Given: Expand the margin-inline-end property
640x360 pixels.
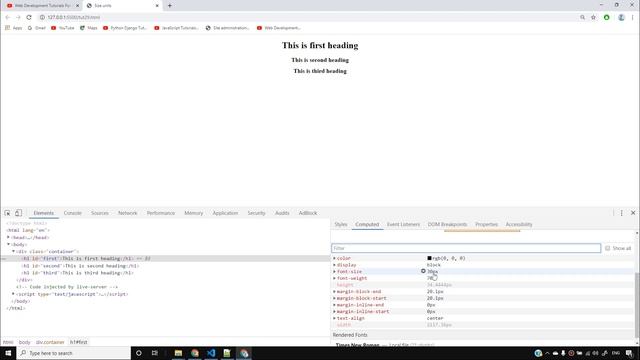Looking at the screenshot, I should [x=334, y=305].
